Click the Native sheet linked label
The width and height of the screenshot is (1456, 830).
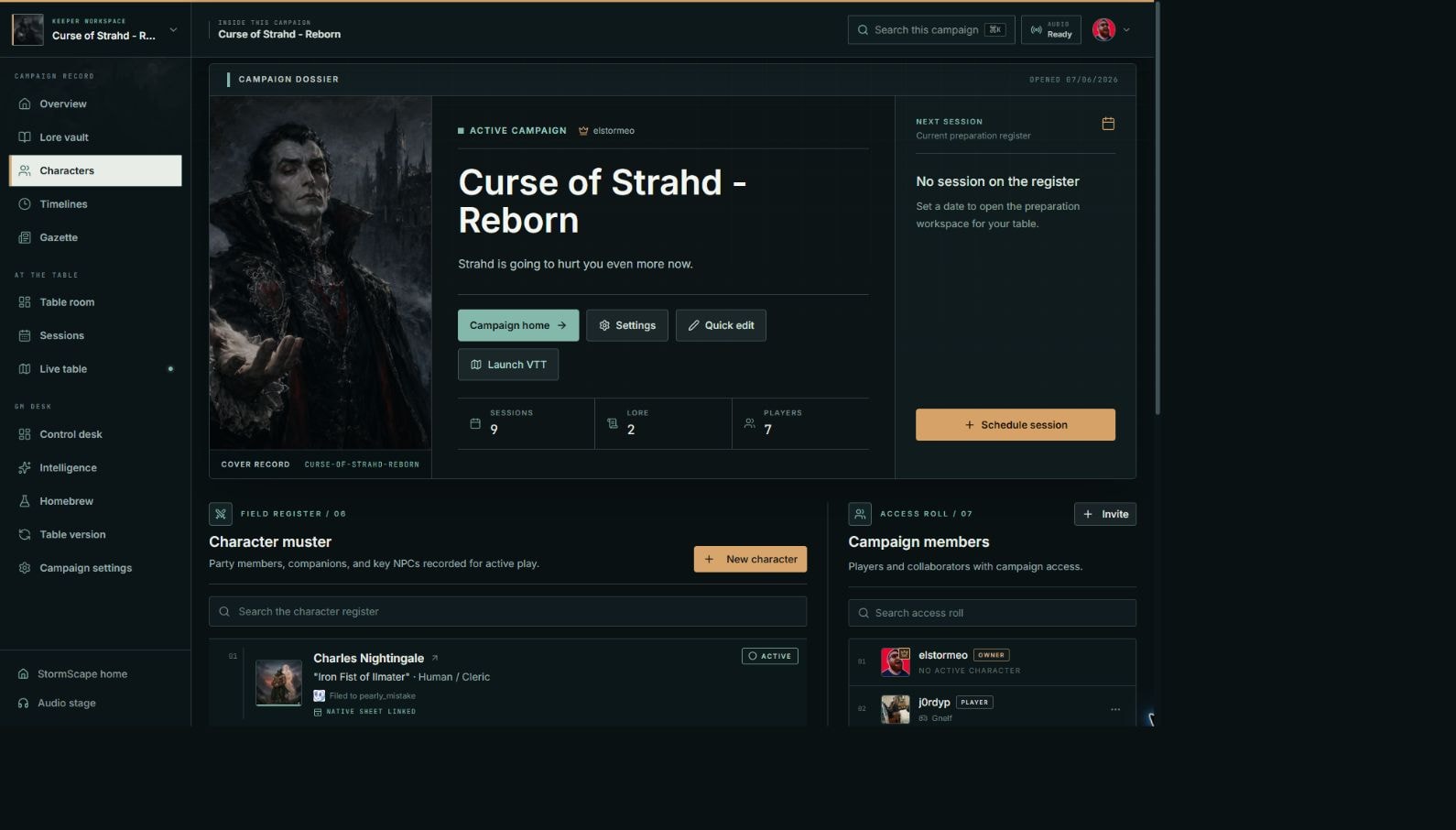click(364, 712)
